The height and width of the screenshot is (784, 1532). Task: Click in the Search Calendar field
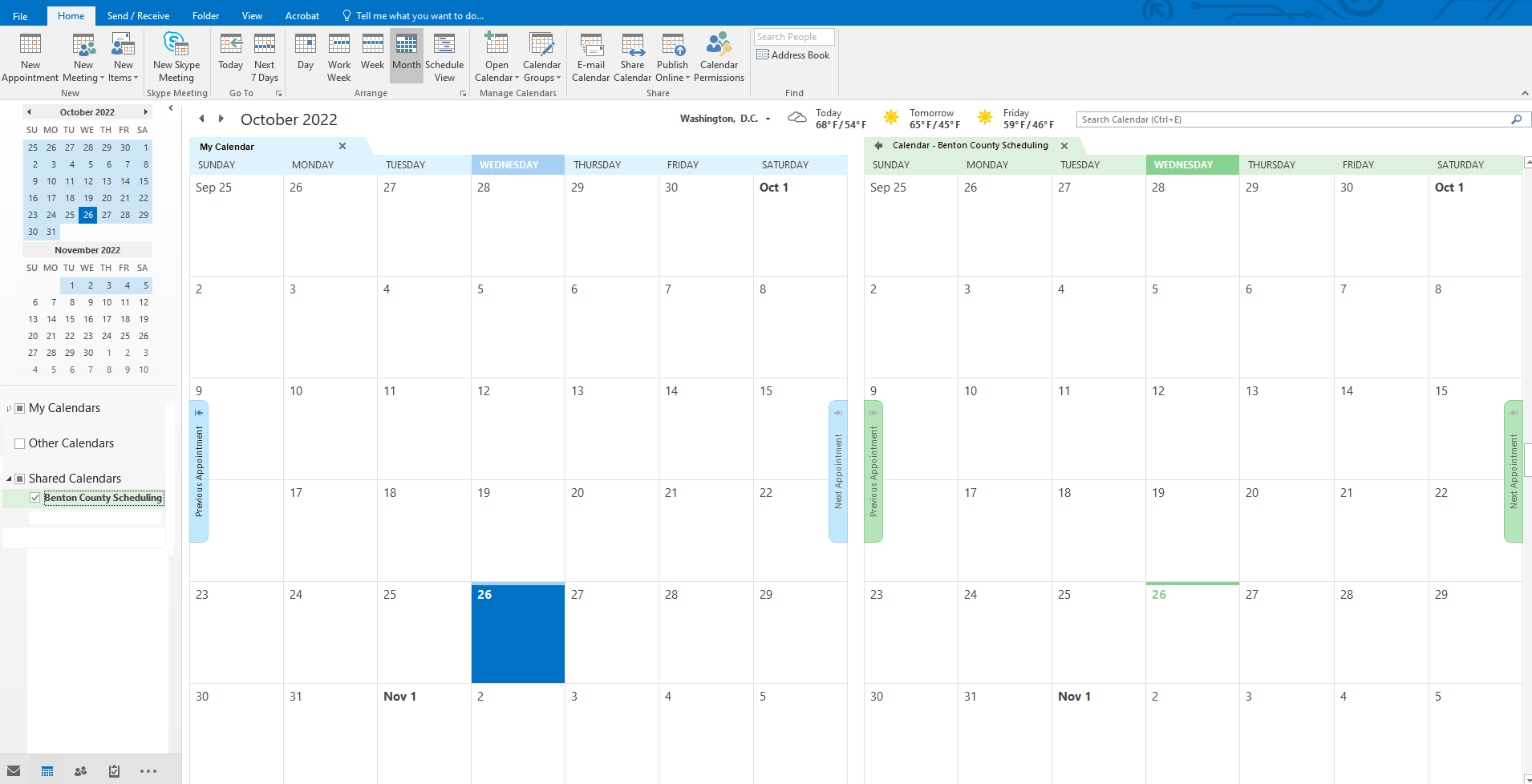pos(1291,119)
